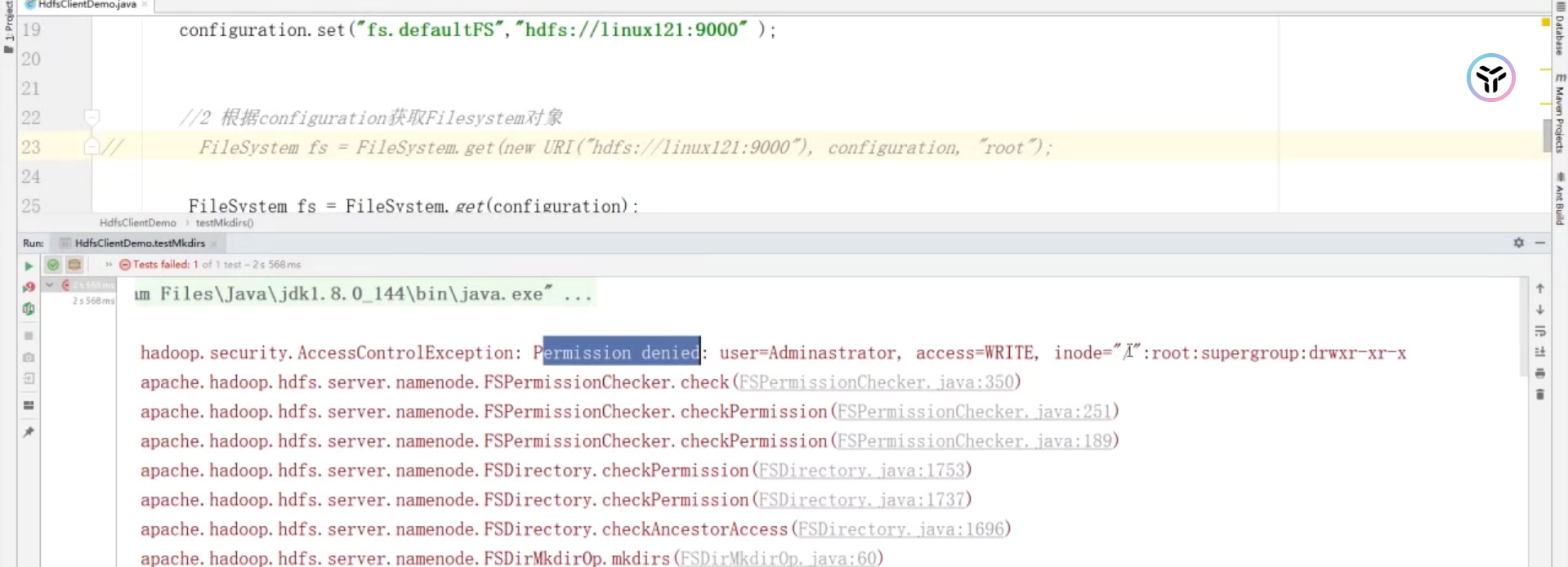Toggle Show Passed tests green check button

coord(53,265)
